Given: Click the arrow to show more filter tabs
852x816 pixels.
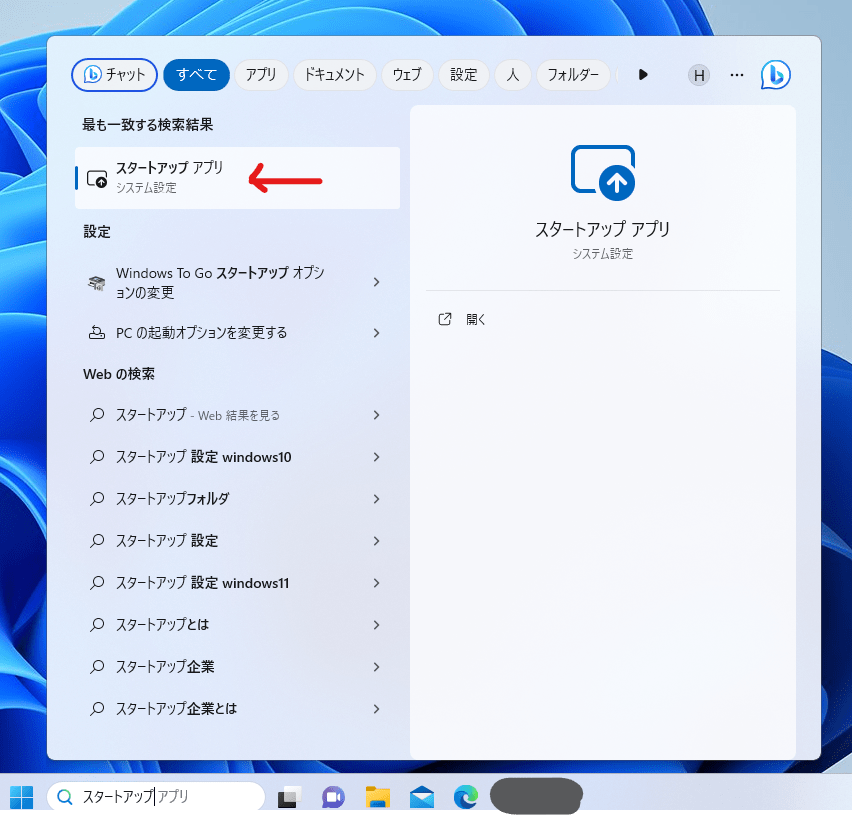Looking at the screenshot, I should point(643,75).
